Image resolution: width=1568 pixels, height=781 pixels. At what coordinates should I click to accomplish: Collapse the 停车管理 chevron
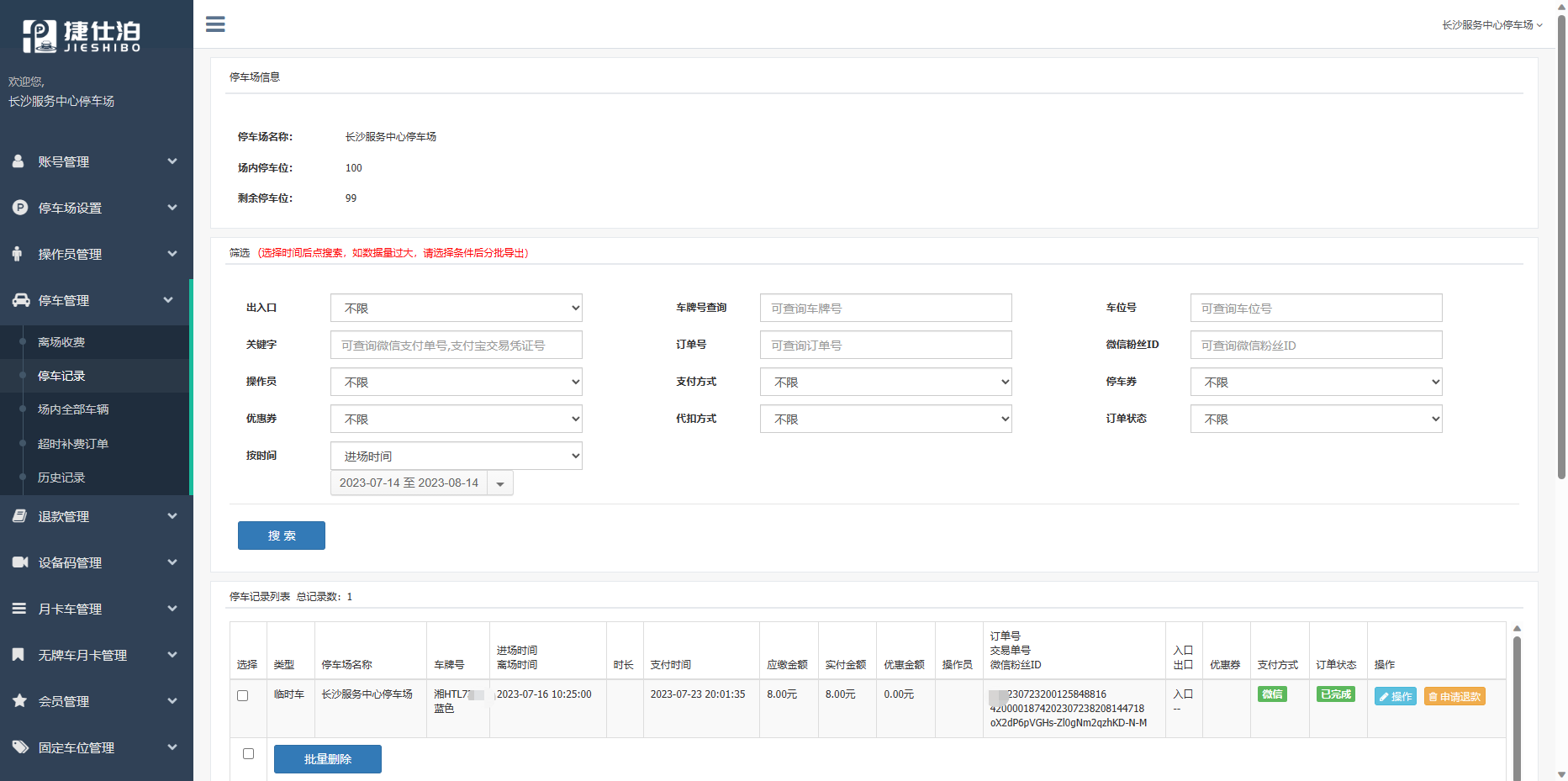(168, 299)
